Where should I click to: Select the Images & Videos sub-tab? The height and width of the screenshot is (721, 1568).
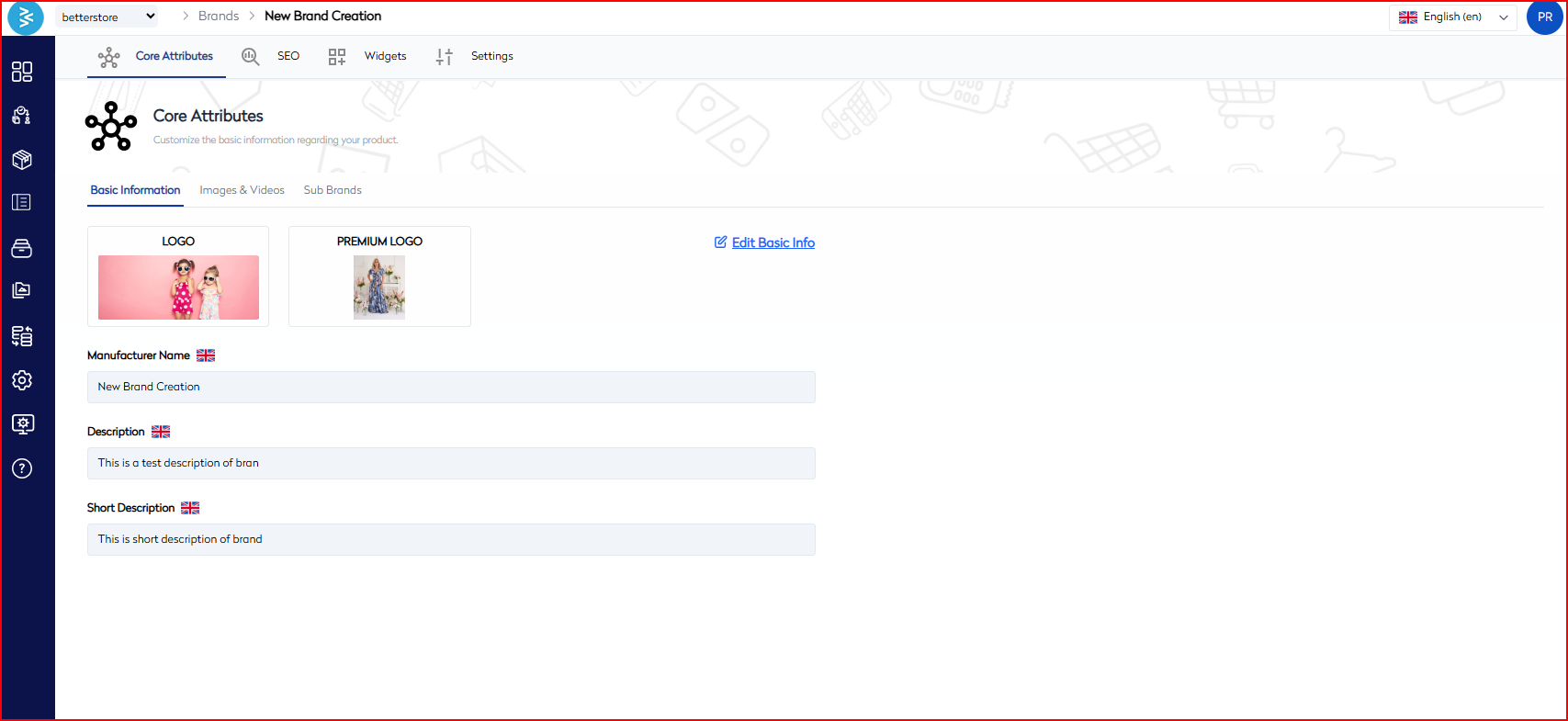tap(242, 190)
